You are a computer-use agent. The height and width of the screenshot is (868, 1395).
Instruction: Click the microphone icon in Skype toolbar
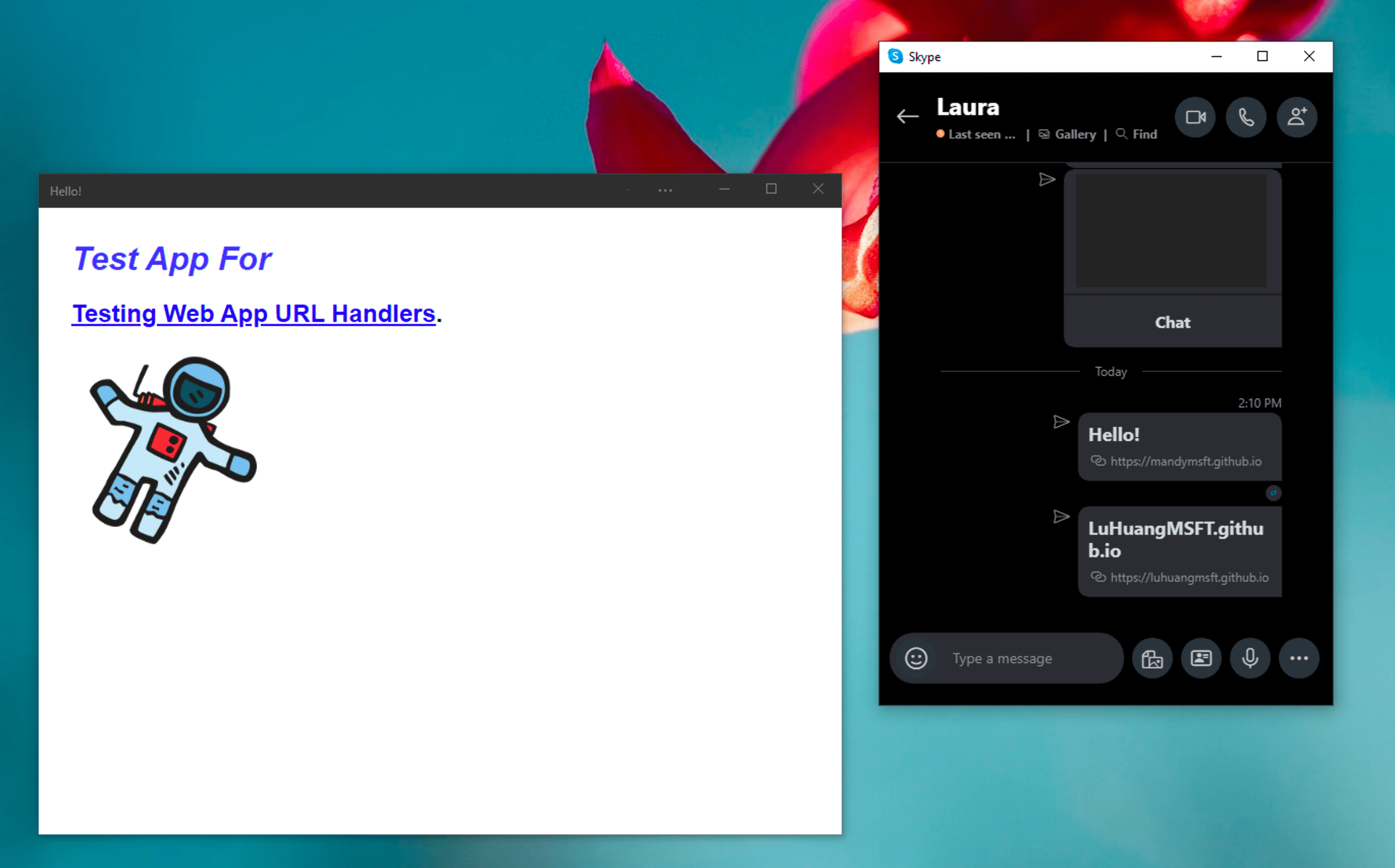pos(1248,658)
